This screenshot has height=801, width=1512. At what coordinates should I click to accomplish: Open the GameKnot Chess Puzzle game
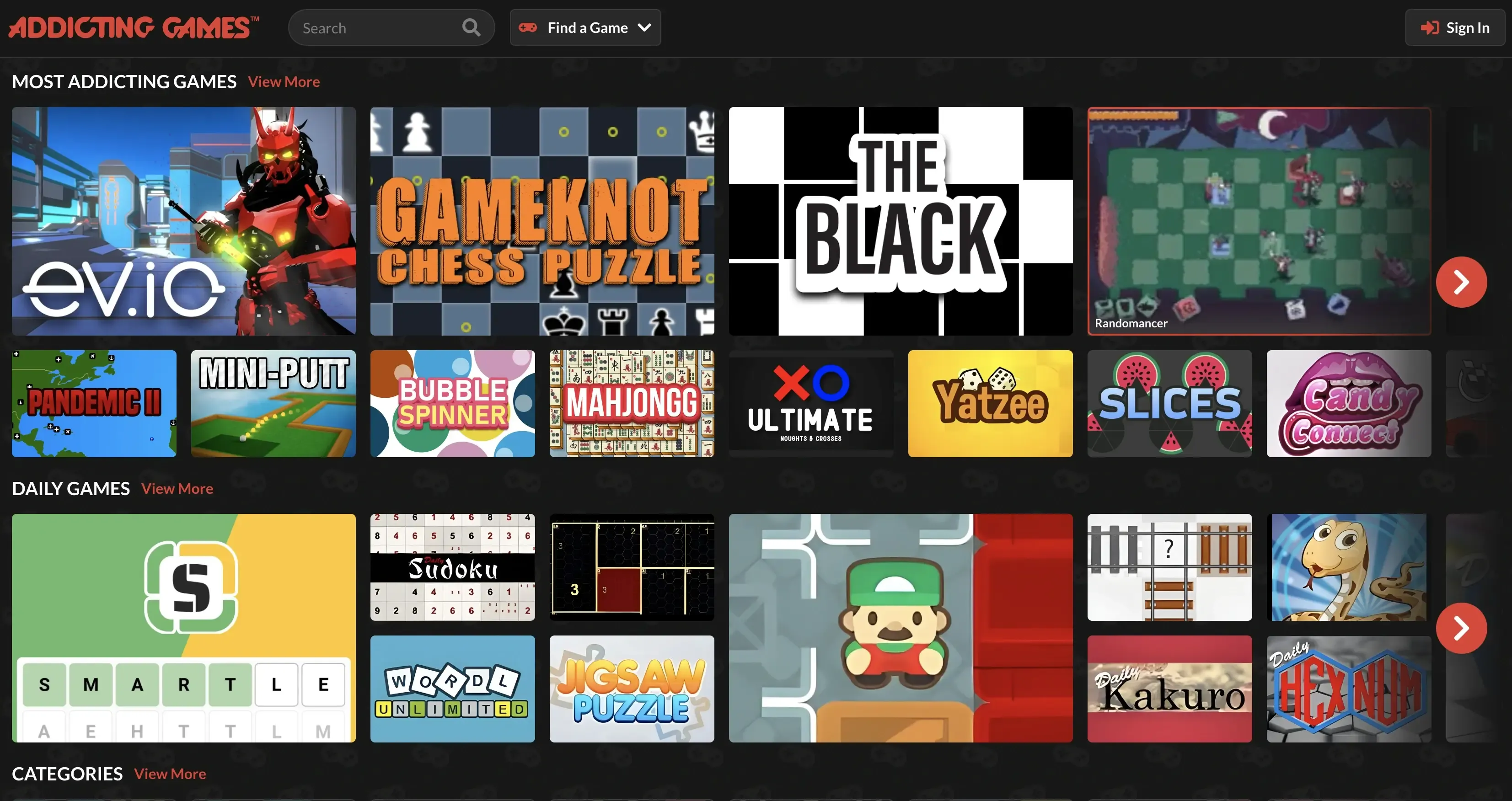point(542,221)
